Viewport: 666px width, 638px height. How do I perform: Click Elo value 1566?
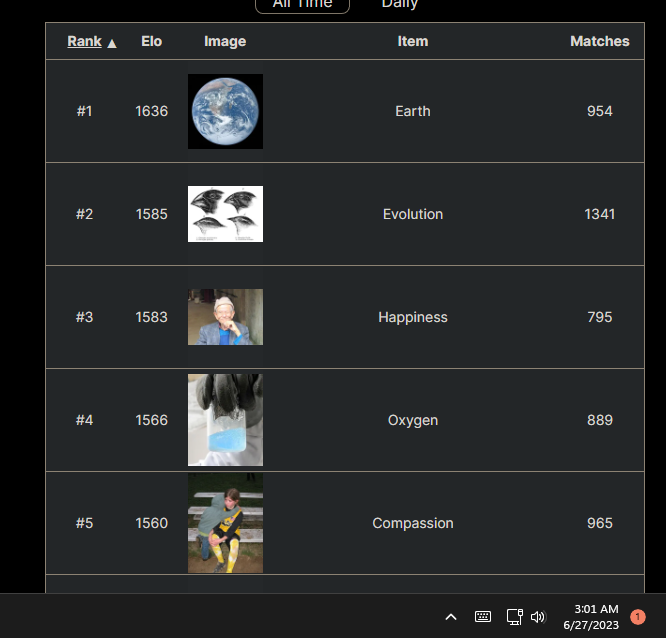click(152, 420)
